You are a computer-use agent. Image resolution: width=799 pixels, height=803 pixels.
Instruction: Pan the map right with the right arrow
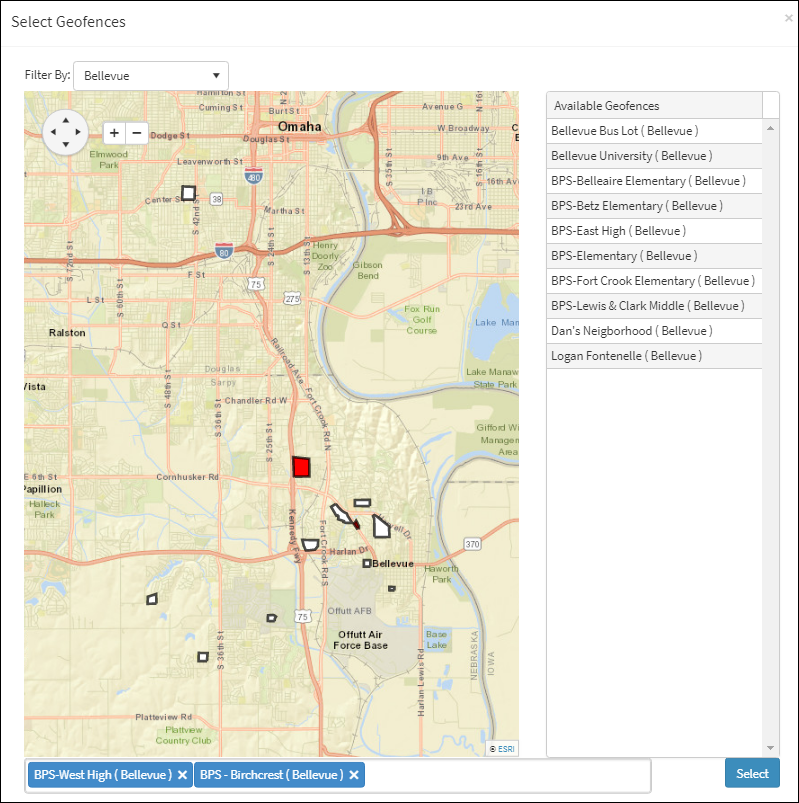[x=78, y=132]
